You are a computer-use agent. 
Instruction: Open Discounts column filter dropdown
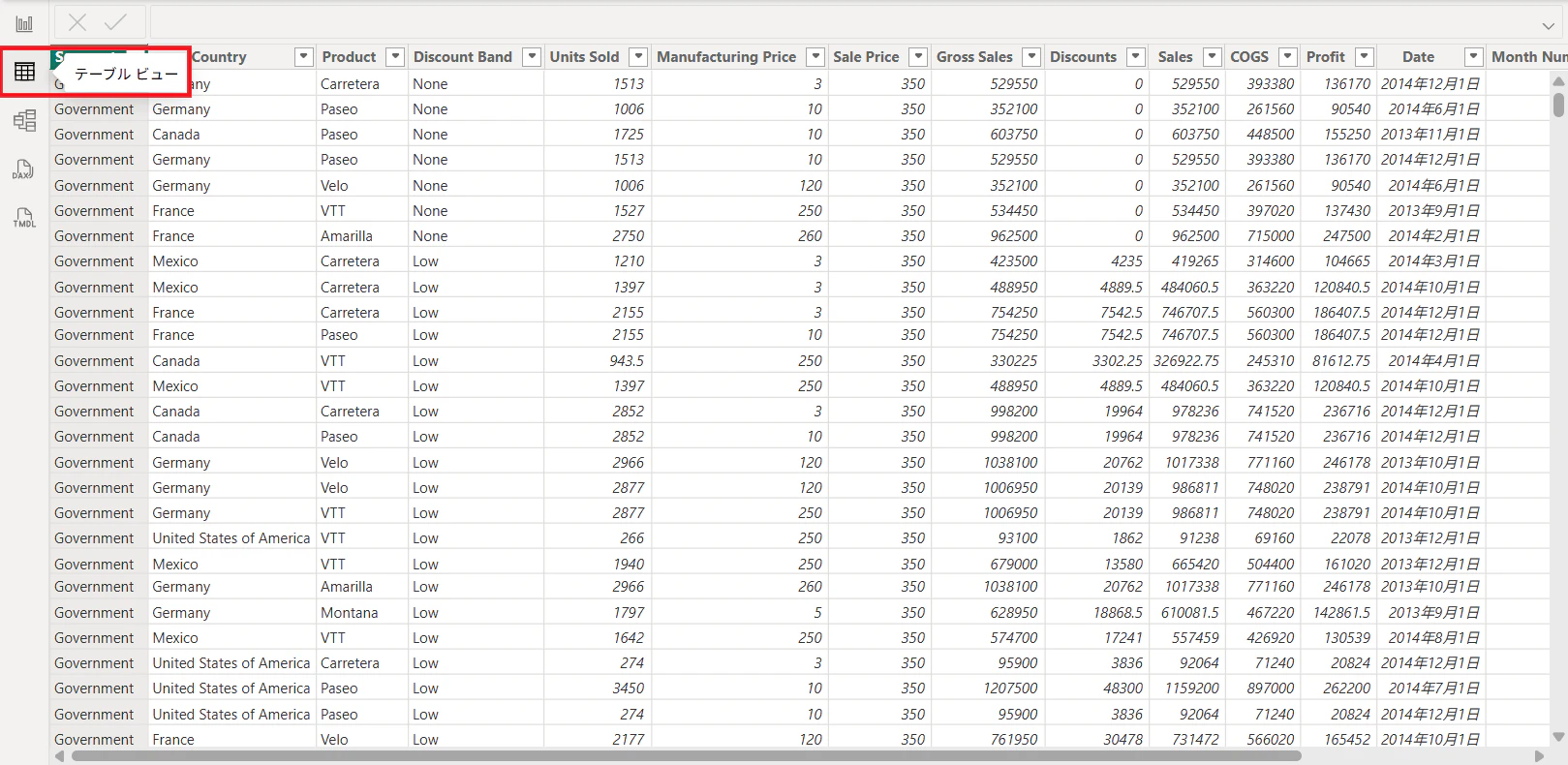point(1137,57)
